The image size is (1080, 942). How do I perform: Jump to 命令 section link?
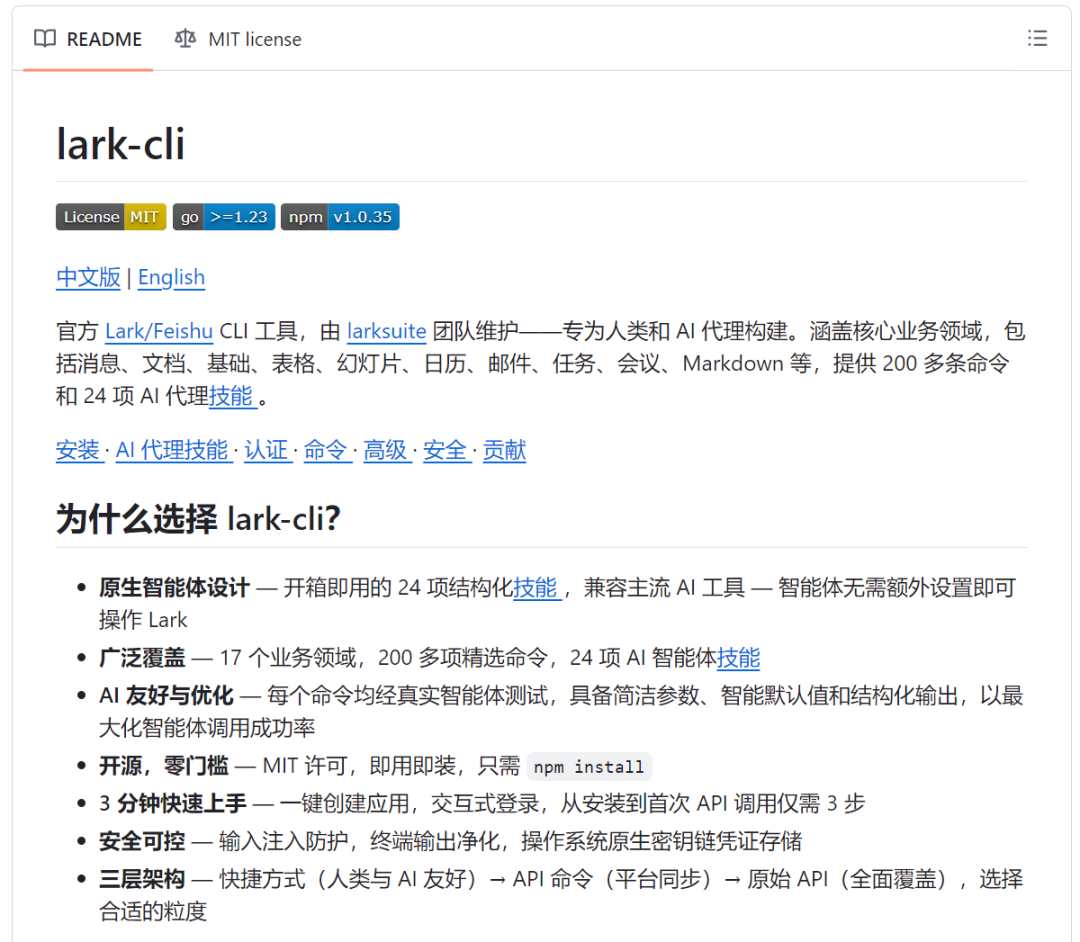327,450
